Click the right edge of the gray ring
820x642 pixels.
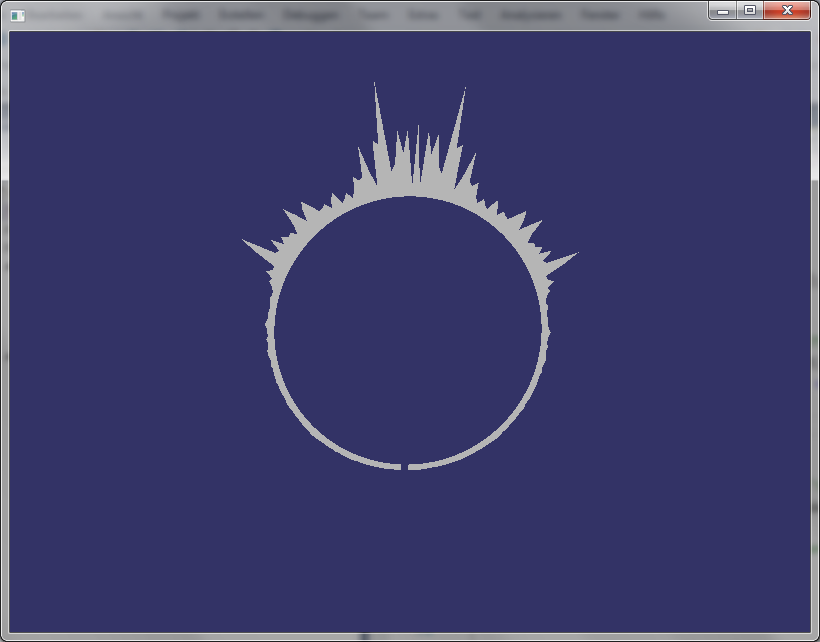[x=545, y=332]
